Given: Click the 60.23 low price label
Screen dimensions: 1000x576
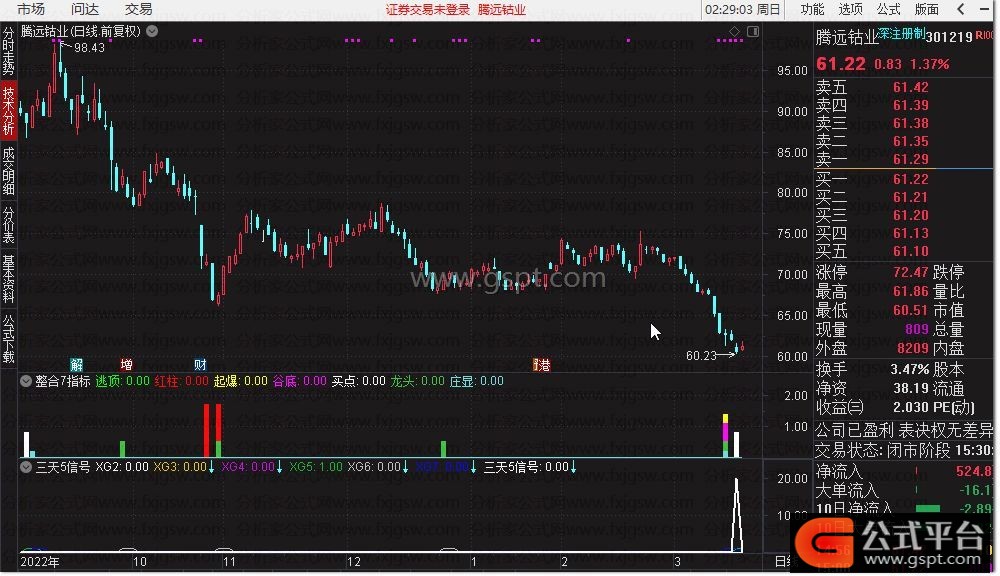Looking at the screenshot, I should (x=702, y=355).
